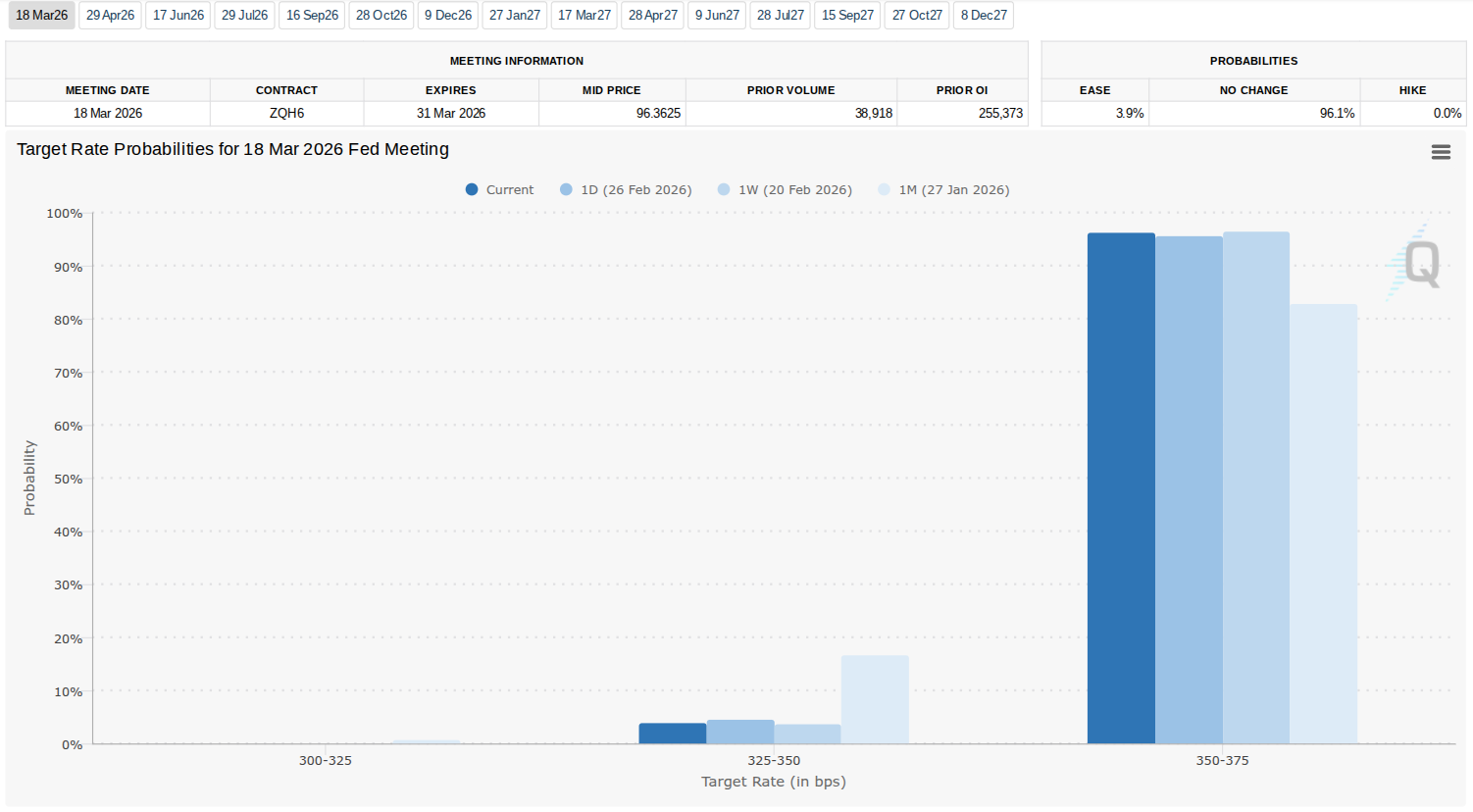Toggle 1W (20 Feb 2026) legend entry
Image resolution: width=1473 pixels, height=812 pixels.
point(785,190)
